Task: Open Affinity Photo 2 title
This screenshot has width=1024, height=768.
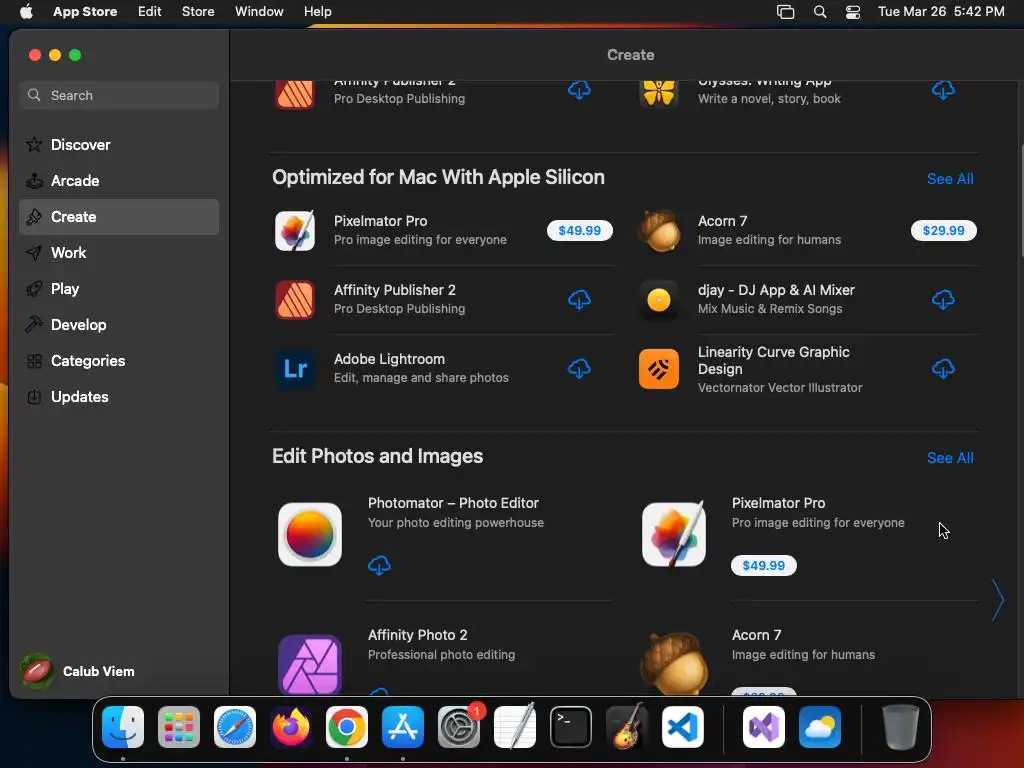Action: point(417,635)
